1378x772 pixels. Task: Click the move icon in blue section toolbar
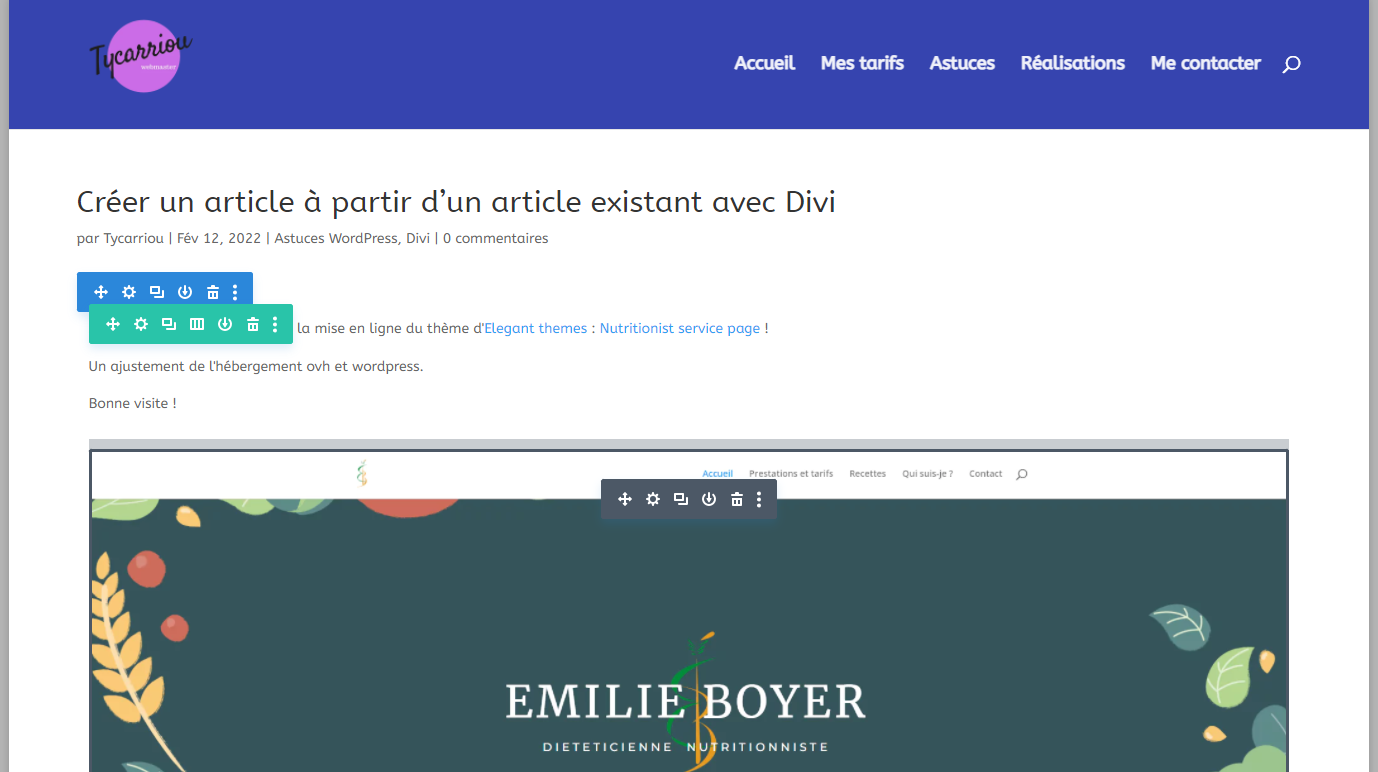coord(101,292)
